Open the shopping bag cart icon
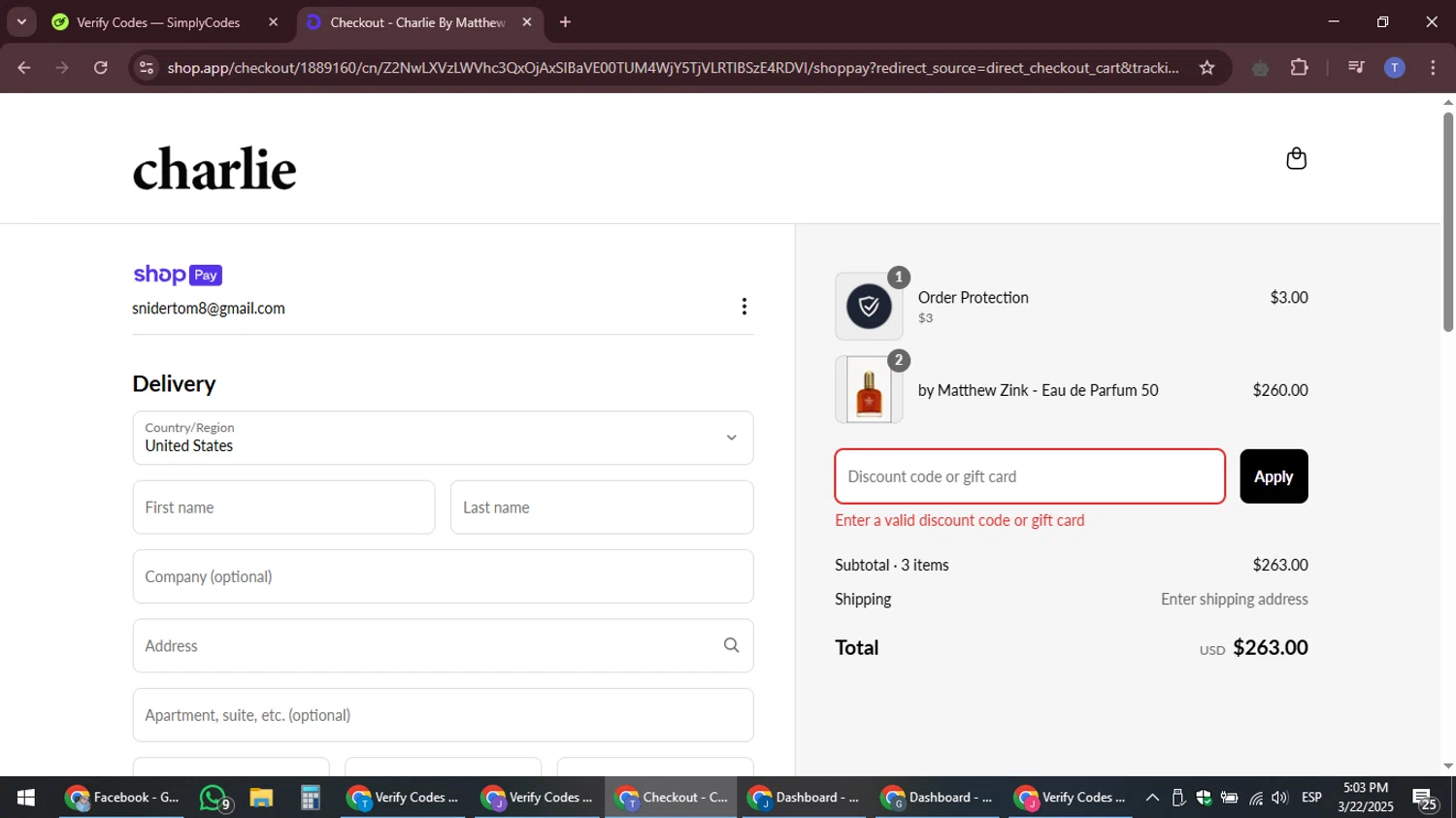The width and height of the screenshot is (1456, 818). click(1296, 158)
